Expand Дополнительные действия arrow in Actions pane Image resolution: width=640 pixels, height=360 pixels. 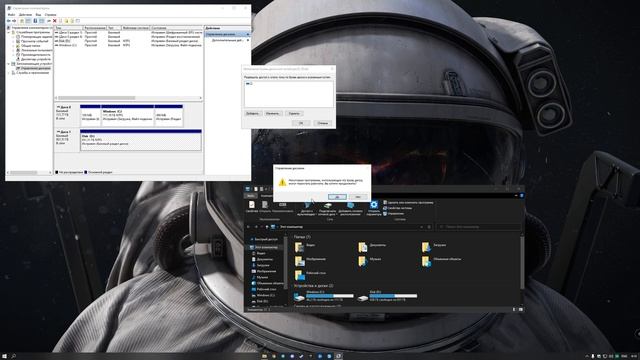click(248, 40)
